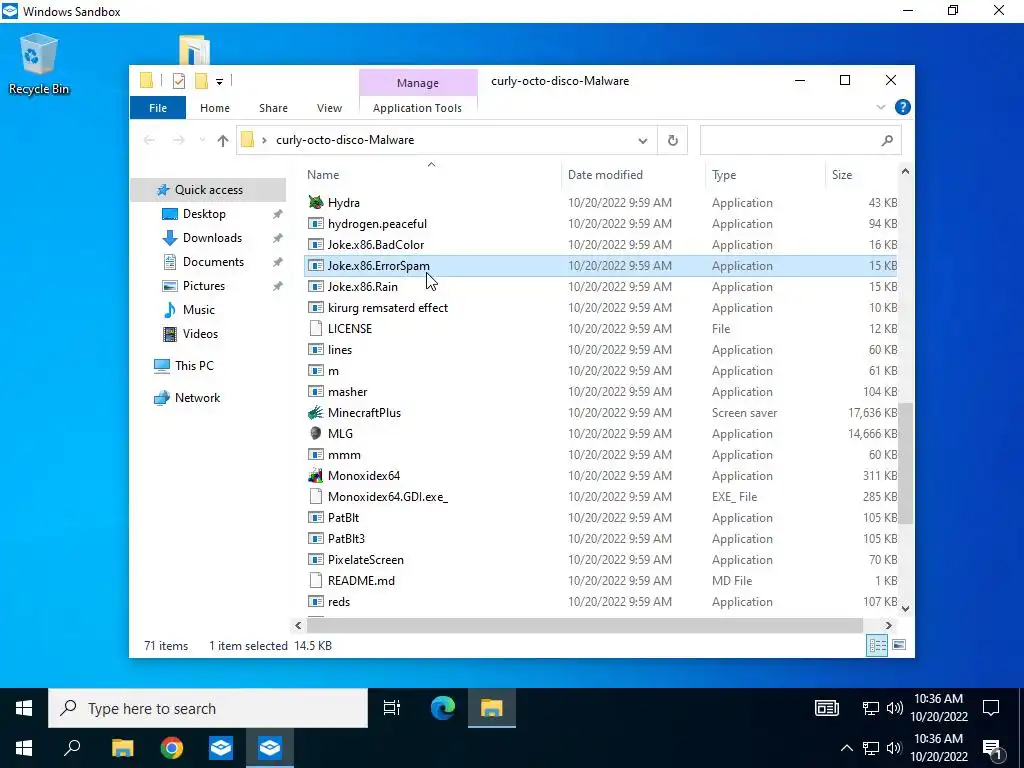Open the View ribbon tab

[329, 108]
